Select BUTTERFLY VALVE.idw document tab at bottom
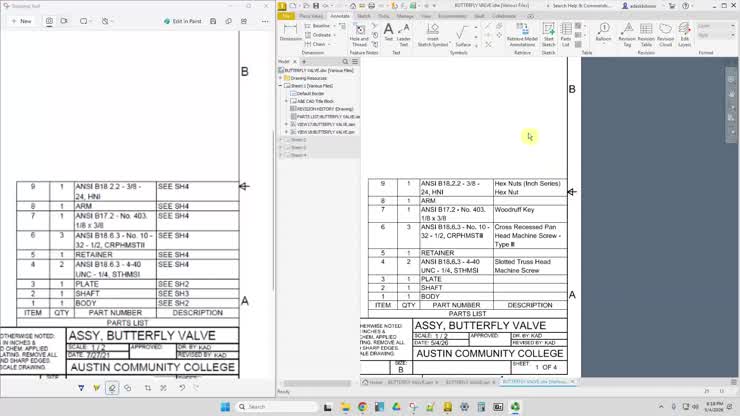This screenshot has height=416, width=740. pos(538,382)
